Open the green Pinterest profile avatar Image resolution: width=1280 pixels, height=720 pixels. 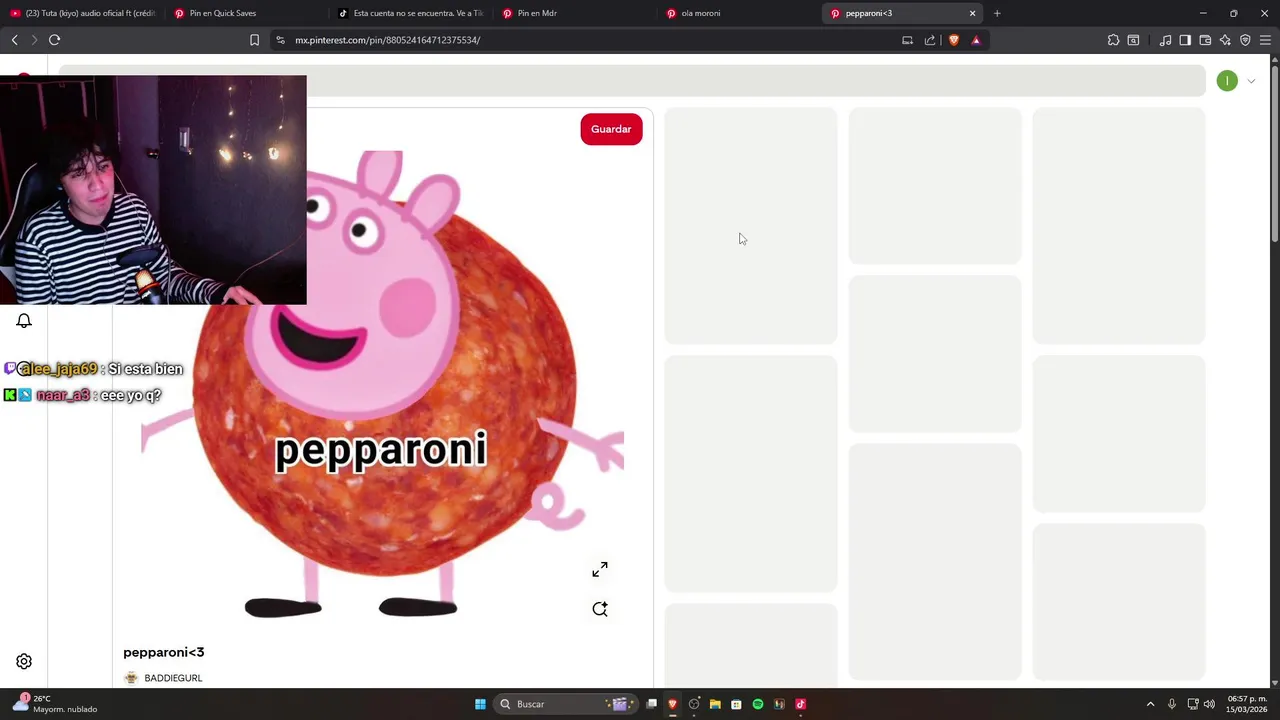[1227, 81]
